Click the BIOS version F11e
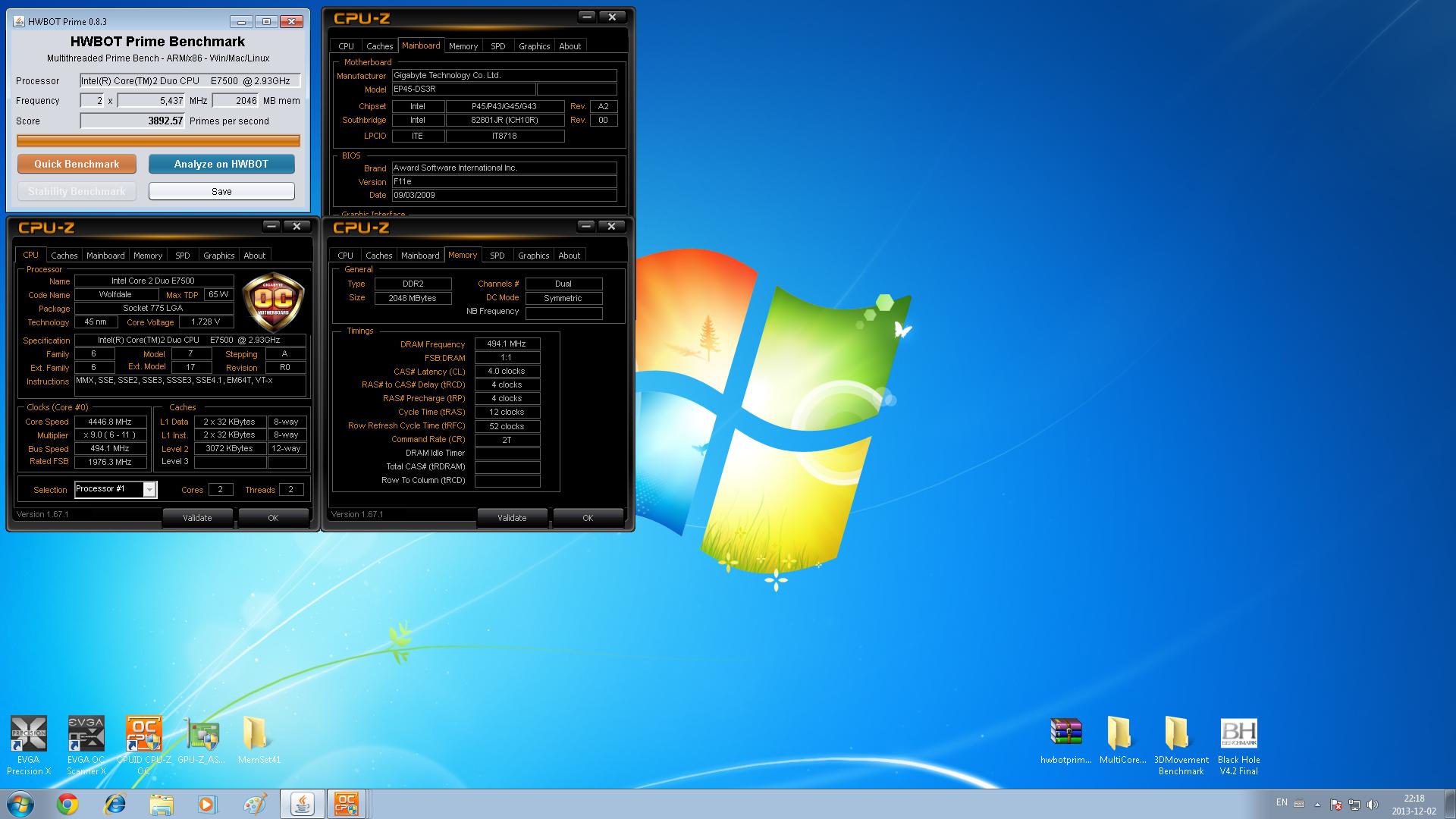 pos(504,182)
